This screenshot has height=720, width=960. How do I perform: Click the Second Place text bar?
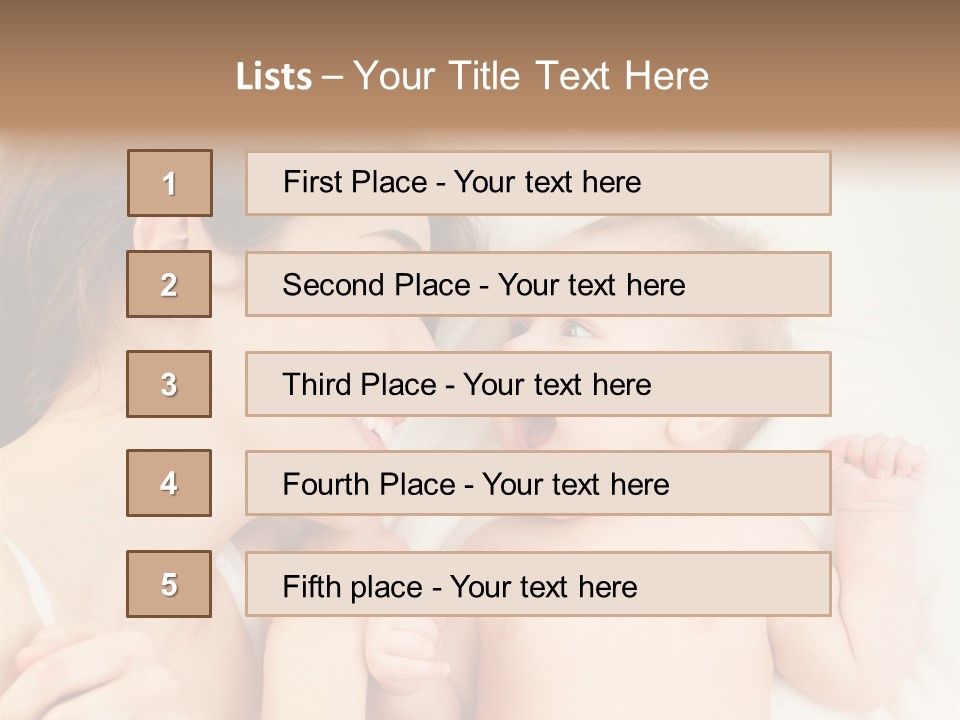[x=538, y=284]
